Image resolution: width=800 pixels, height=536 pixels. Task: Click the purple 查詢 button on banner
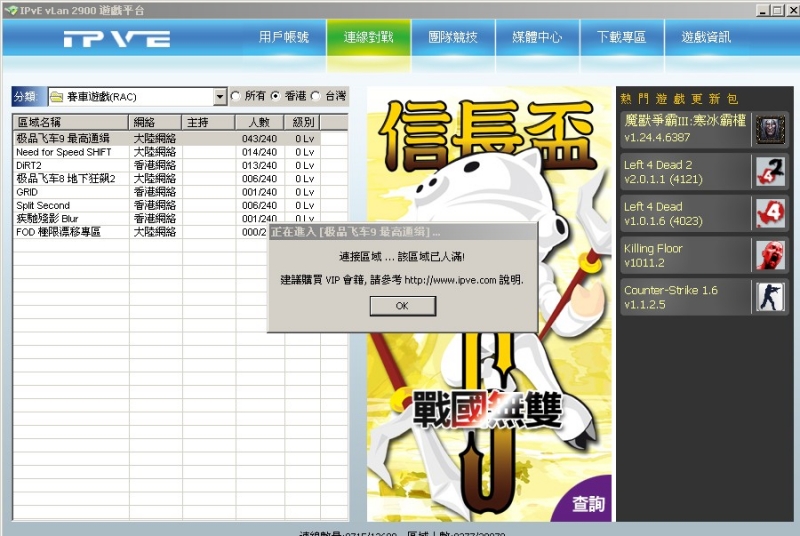click(588, 504)
